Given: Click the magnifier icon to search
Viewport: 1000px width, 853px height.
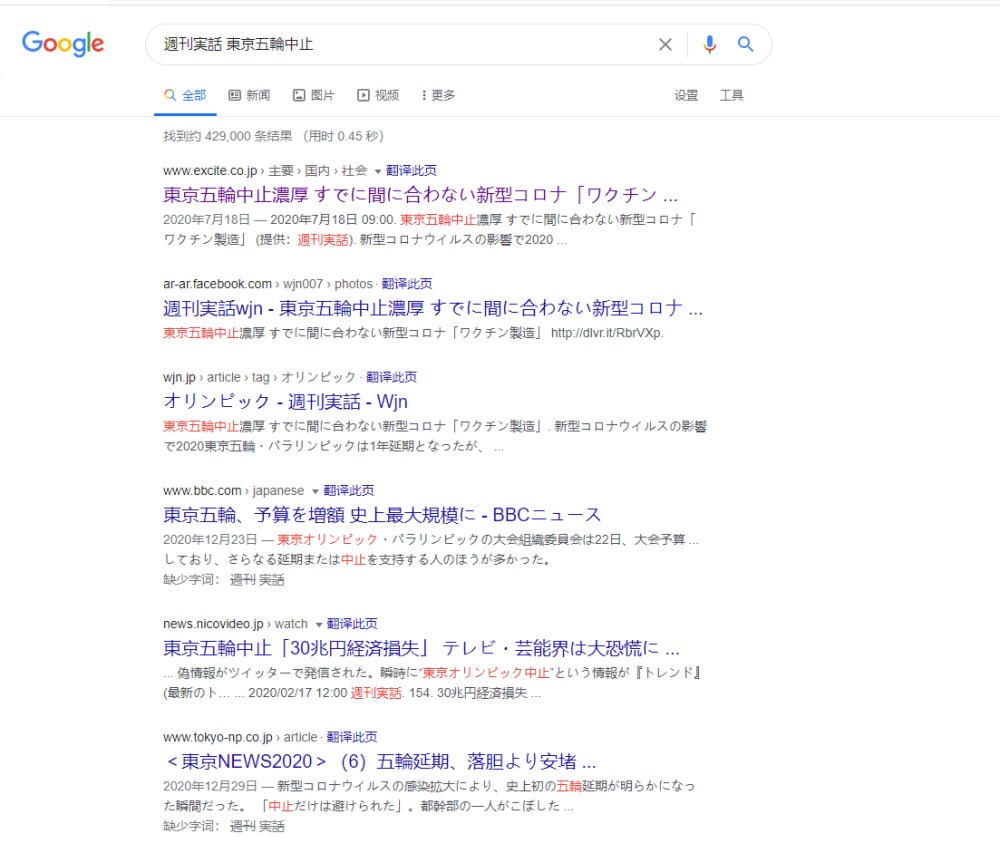Looking at the screenshot, I should [x=745, y=44].
